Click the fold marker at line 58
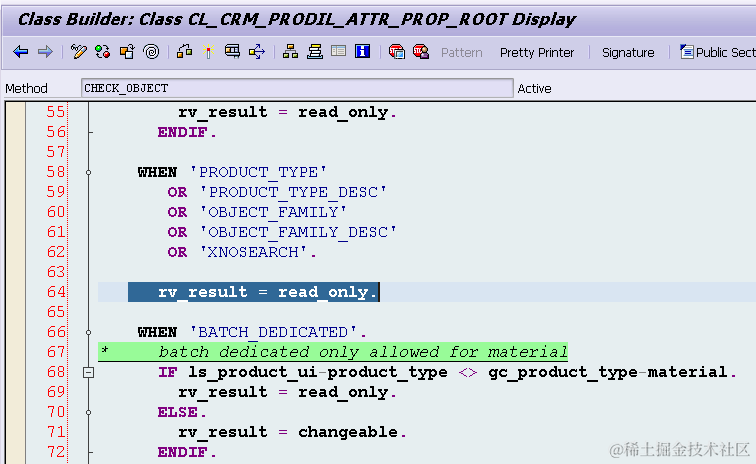The image size is (756, 464). click(89, 172)
